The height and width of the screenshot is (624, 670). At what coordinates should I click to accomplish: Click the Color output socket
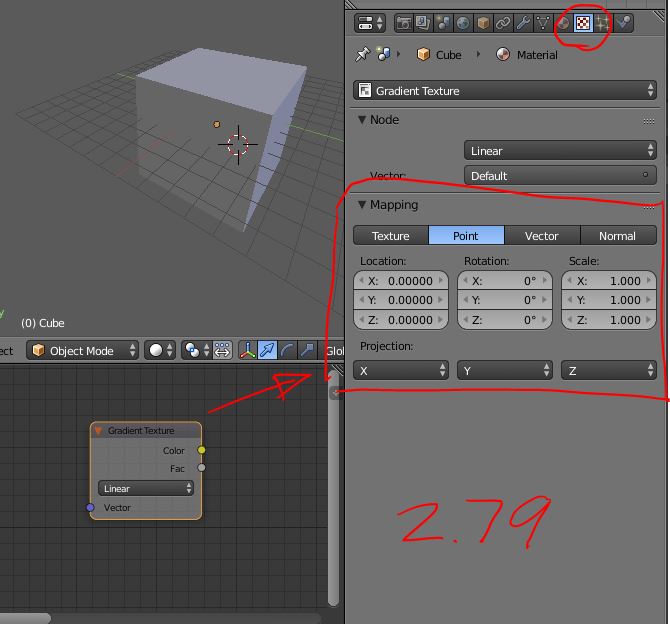201,450
